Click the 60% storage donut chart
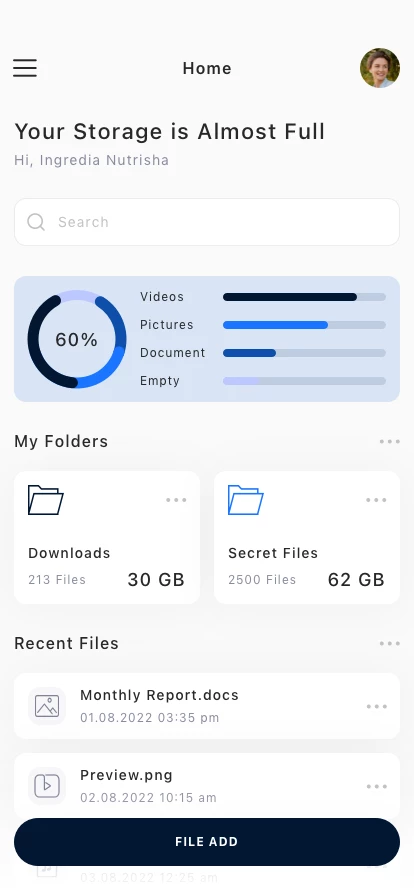The width and height of the screenshot is (414, 896). coord(77,339)
